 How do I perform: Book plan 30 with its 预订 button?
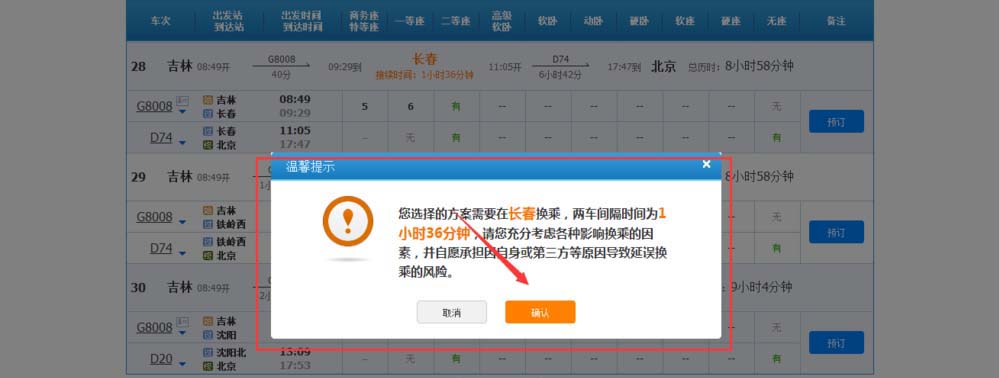point(836,342)
